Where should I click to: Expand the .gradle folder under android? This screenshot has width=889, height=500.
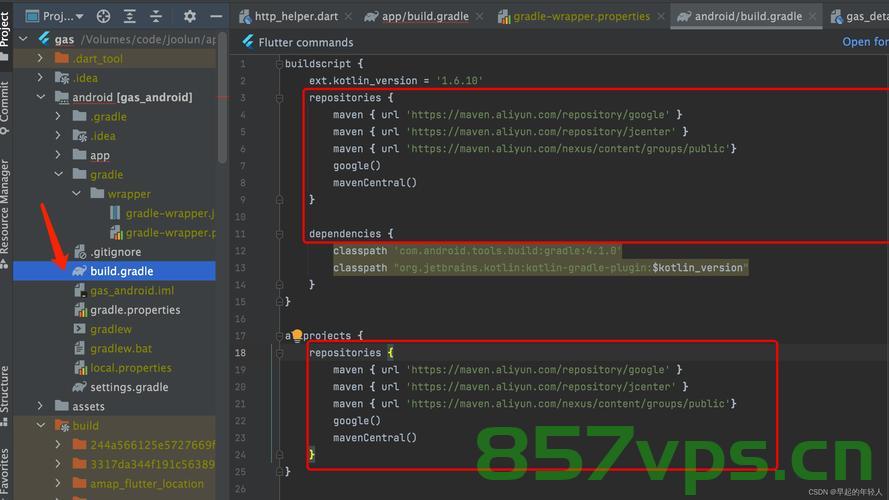pyautogui.click(x=58, y=116)
